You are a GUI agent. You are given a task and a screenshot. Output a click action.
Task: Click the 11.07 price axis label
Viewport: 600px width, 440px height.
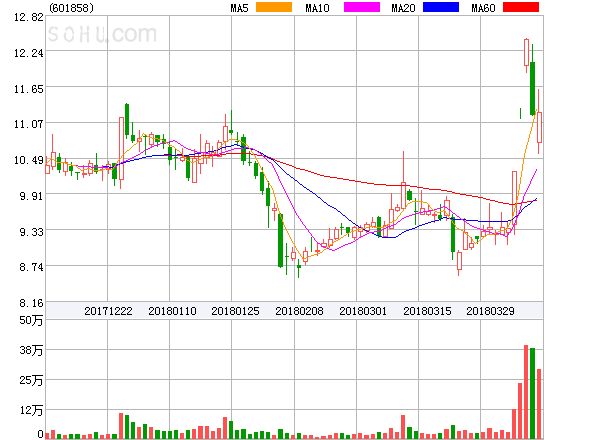29,124
